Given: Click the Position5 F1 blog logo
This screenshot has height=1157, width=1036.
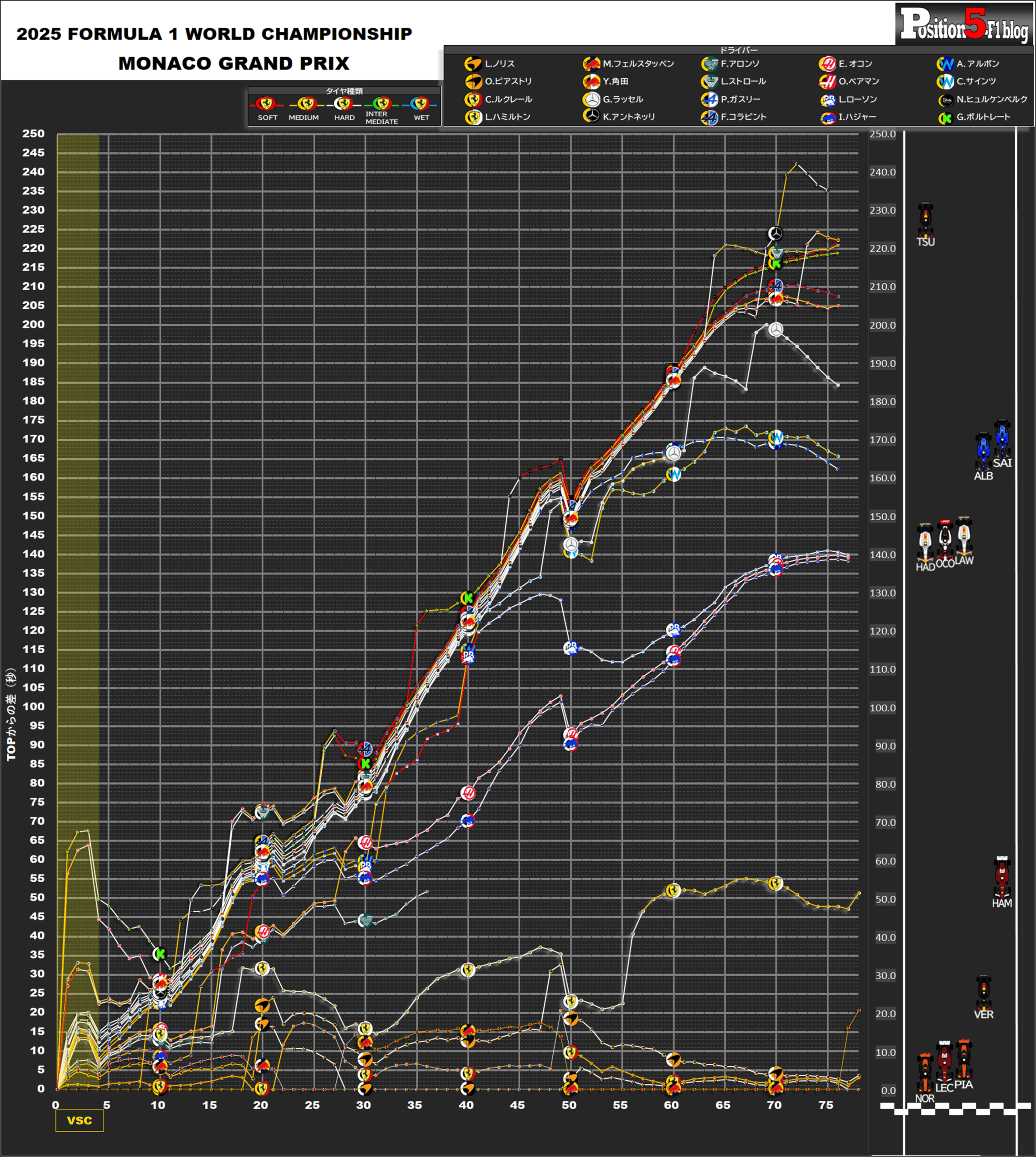Looking at the screenshot, I should coord(964,24).
